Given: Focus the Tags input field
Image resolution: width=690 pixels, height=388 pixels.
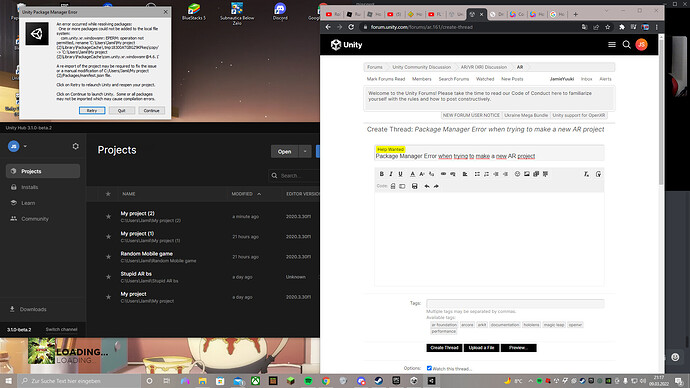Looking at the screenshot, I should [515, 304].
